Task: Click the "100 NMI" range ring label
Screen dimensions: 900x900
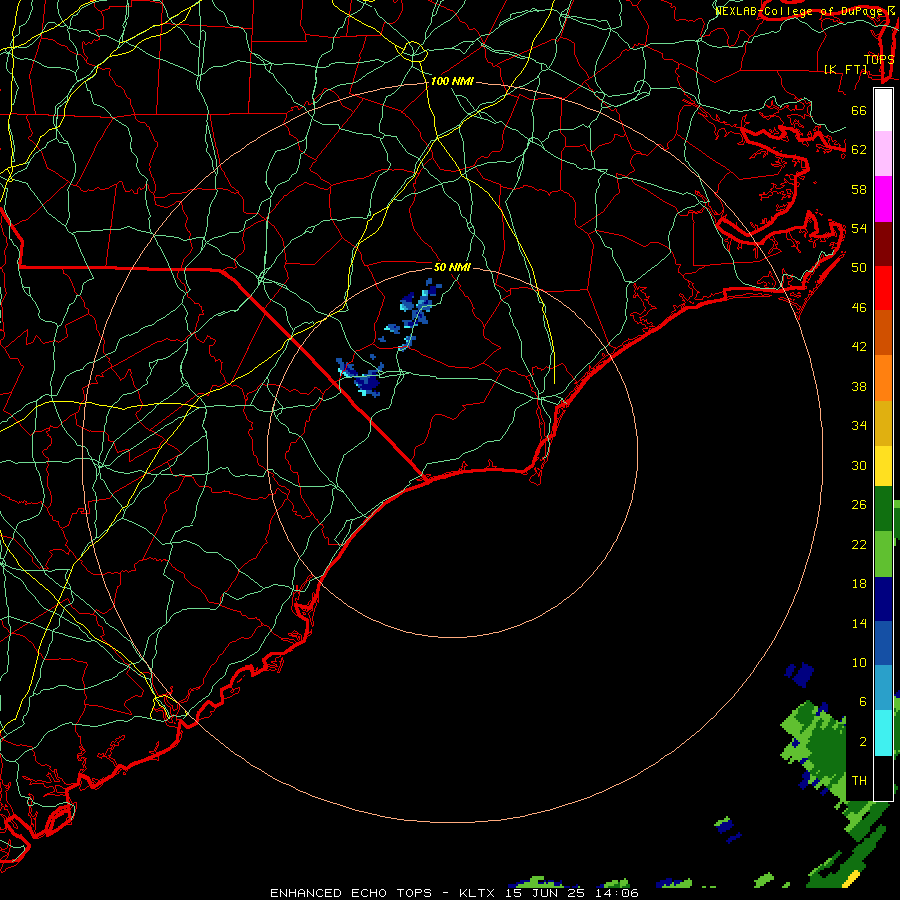Action: (x=452, y=82)
